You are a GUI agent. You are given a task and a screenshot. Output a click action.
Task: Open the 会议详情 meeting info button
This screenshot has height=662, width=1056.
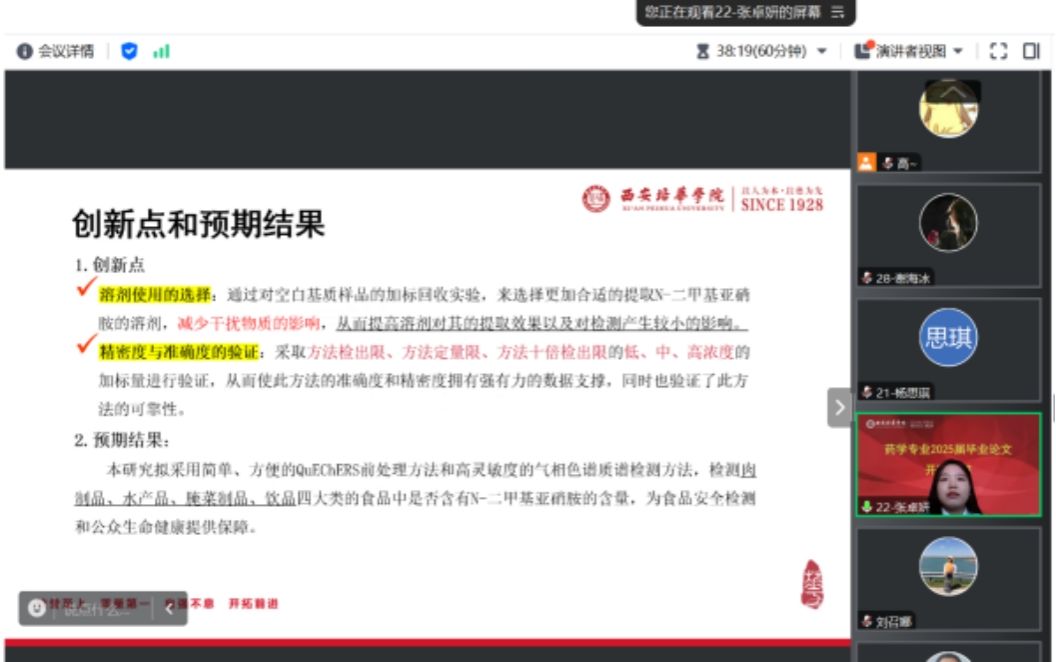click(55, 51)
